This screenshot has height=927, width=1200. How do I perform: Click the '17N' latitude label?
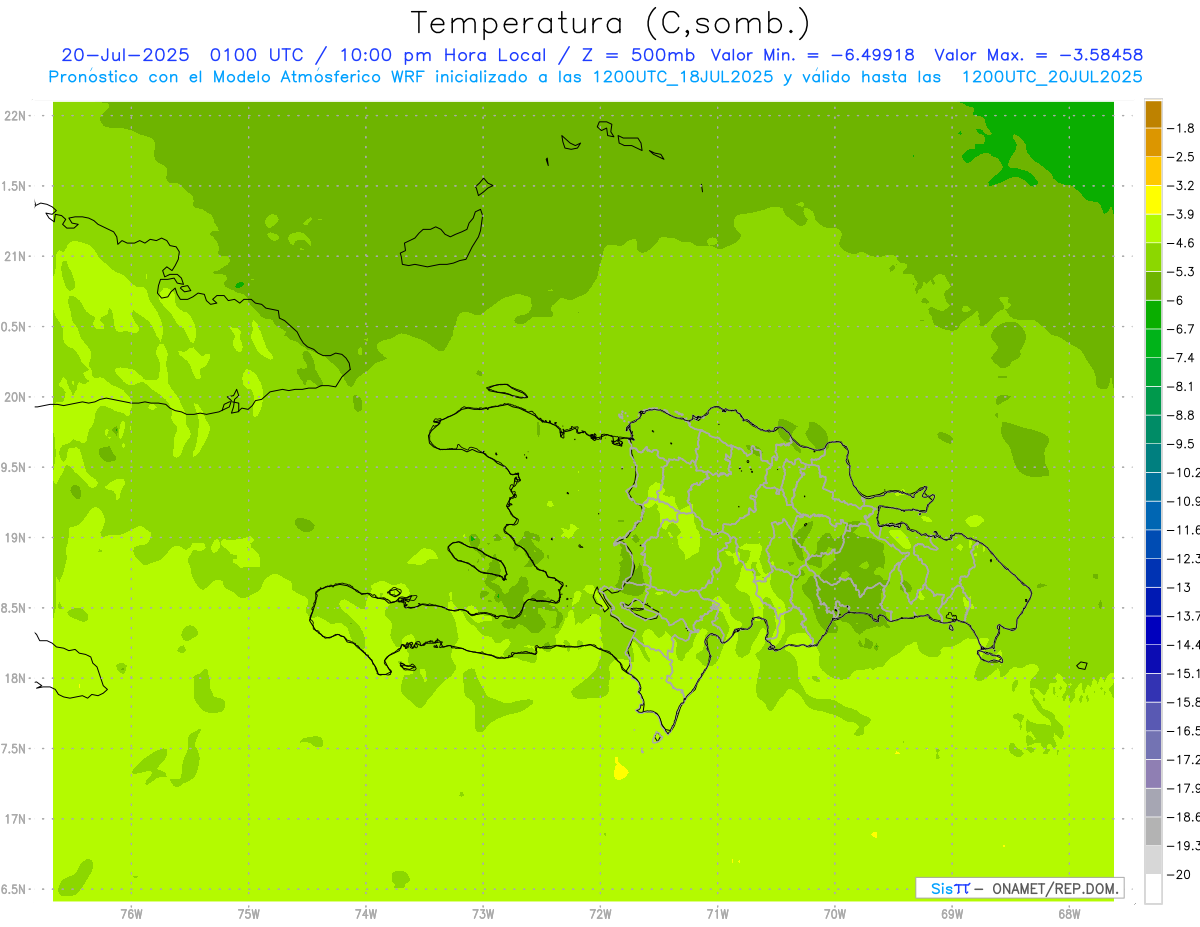(x=14, y=819)
